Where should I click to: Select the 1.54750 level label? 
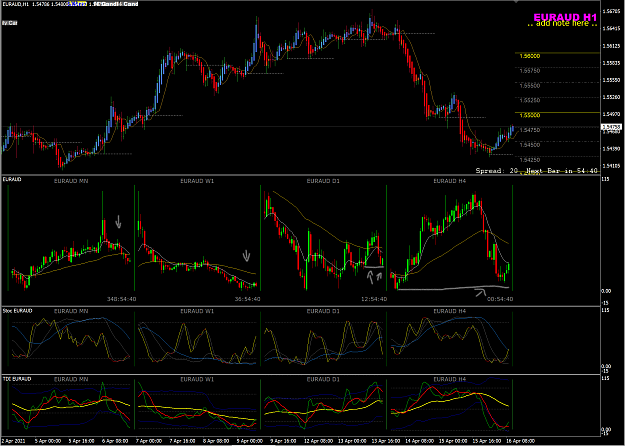[530, 130]
